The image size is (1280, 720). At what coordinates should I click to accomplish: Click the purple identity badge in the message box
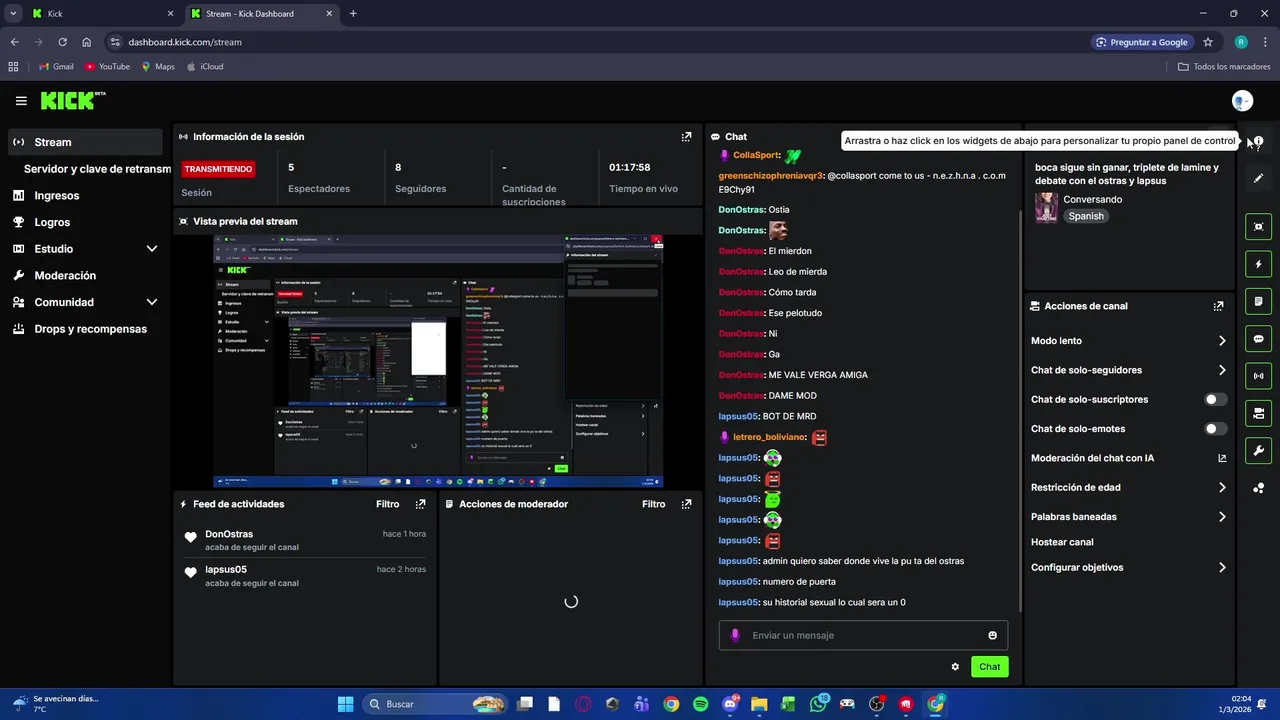coord(735,635)
